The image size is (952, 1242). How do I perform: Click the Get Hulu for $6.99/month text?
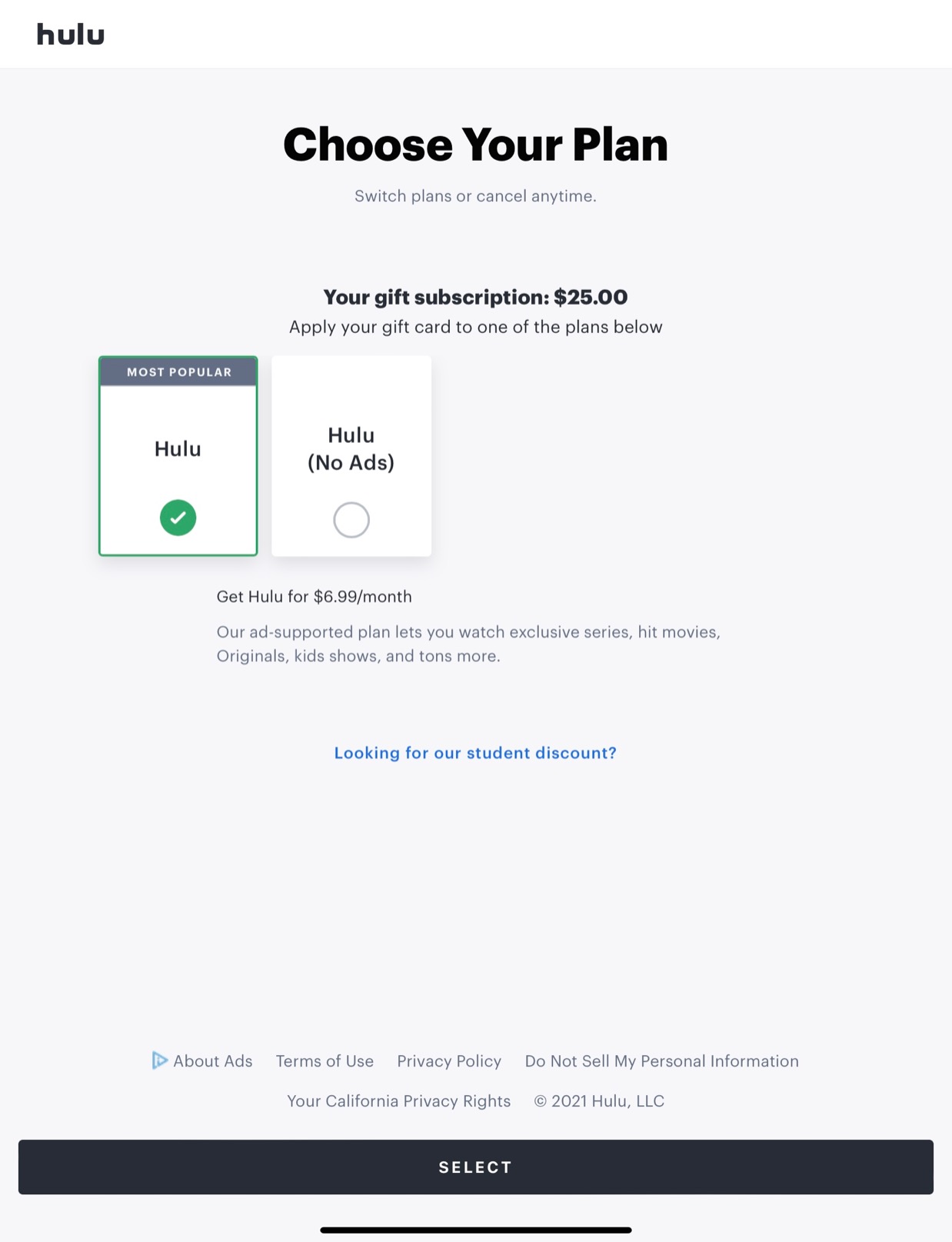pos(315,596)
